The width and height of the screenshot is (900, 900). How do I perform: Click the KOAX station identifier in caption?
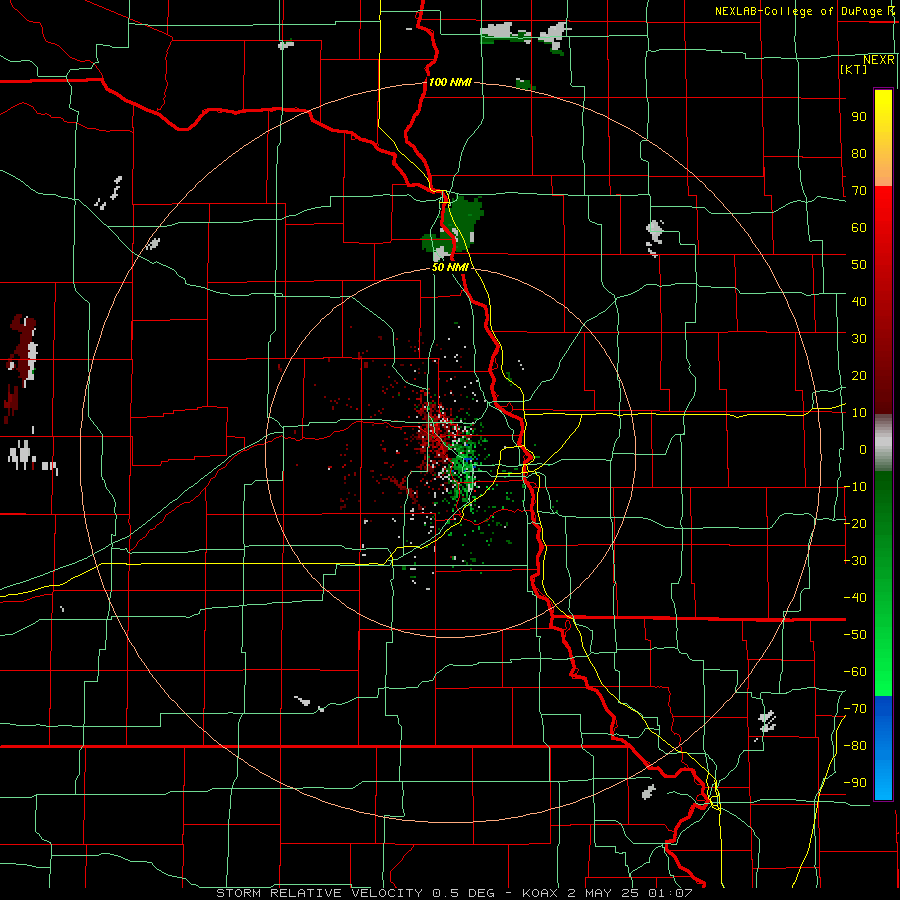coord(542,893)
